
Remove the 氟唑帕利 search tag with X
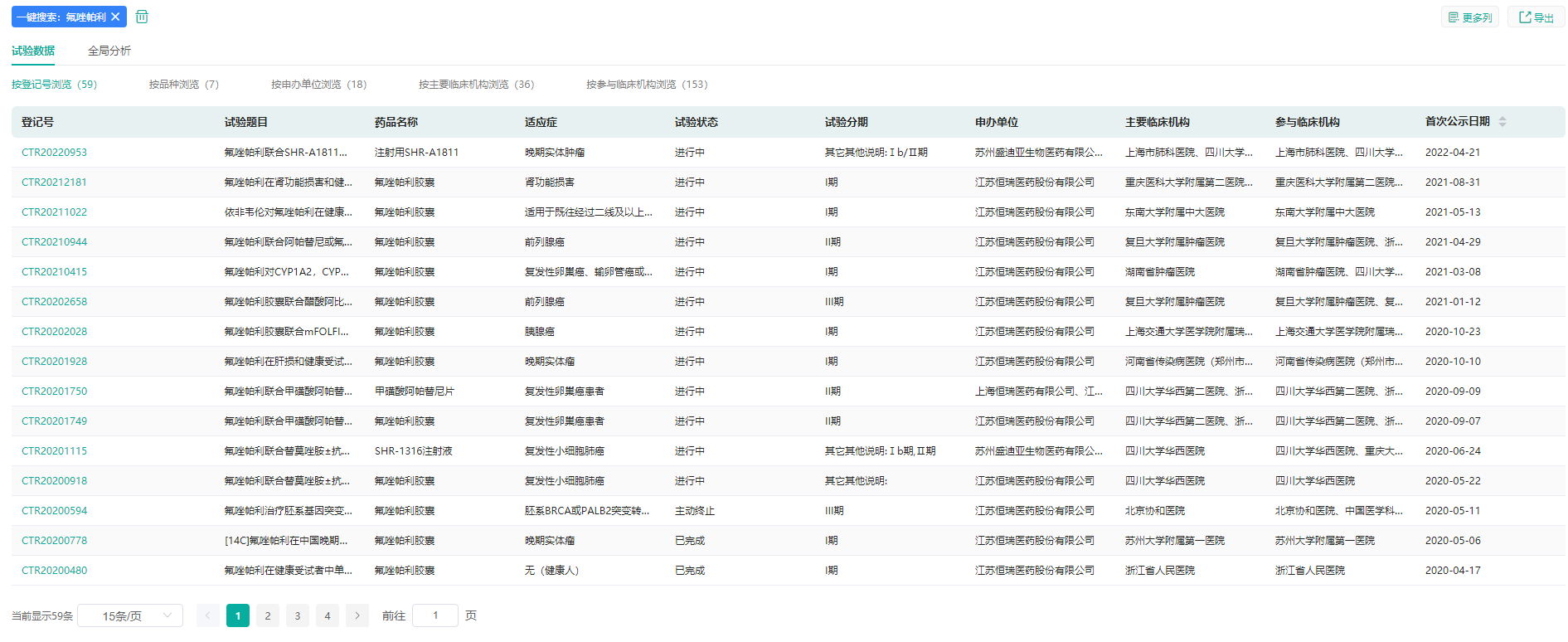(x=115, y=17)
